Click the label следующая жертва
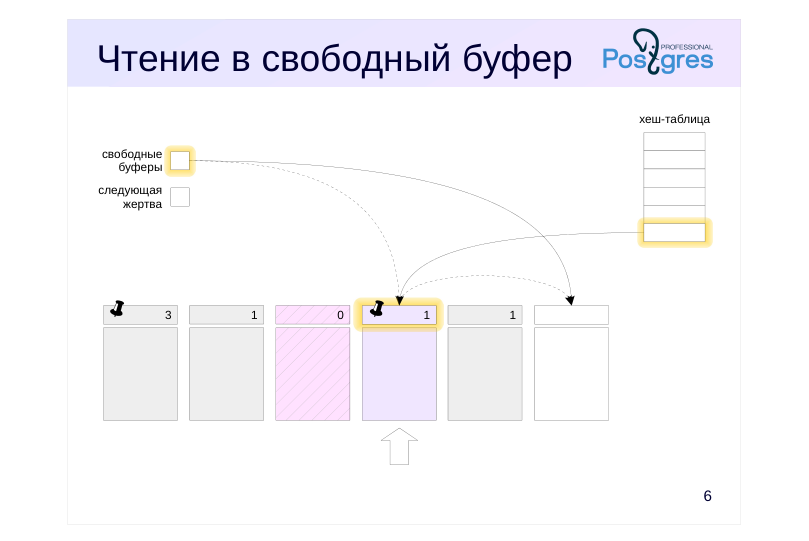The image size is (809, 541). pos(130,197)
